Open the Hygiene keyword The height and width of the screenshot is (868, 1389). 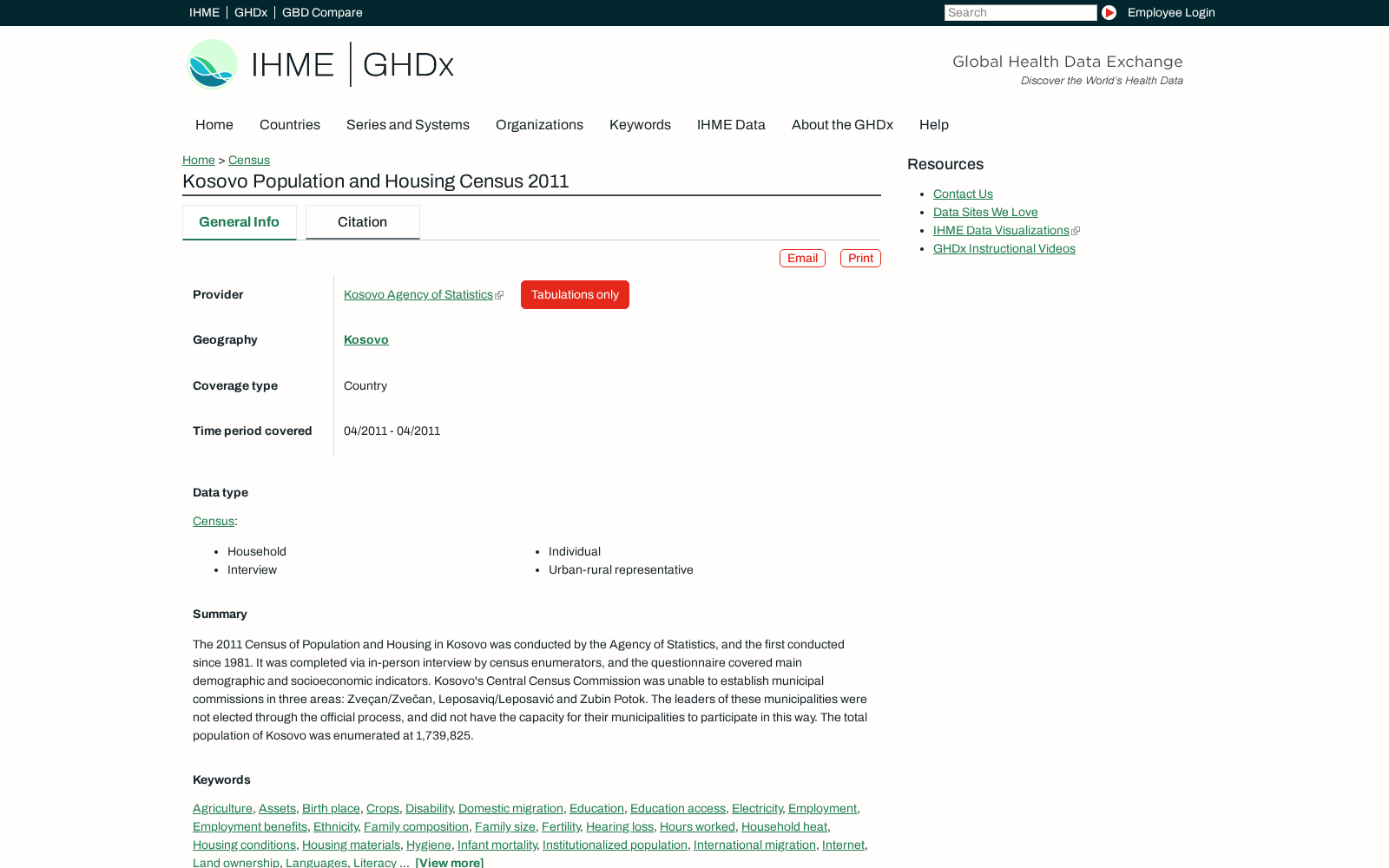[x=429, y=845]
